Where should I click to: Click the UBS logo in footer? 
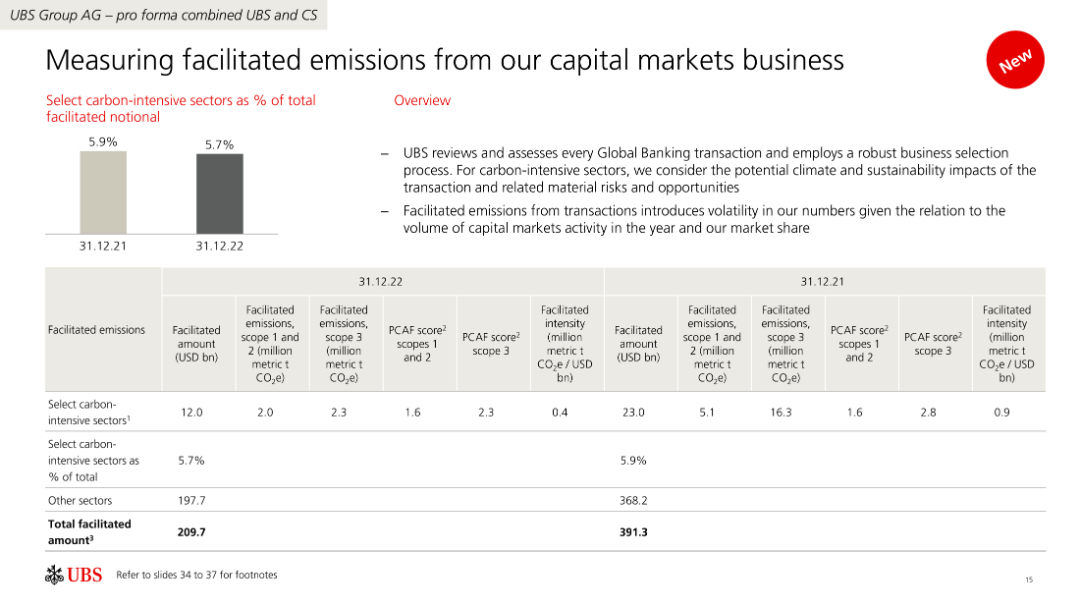74,575
